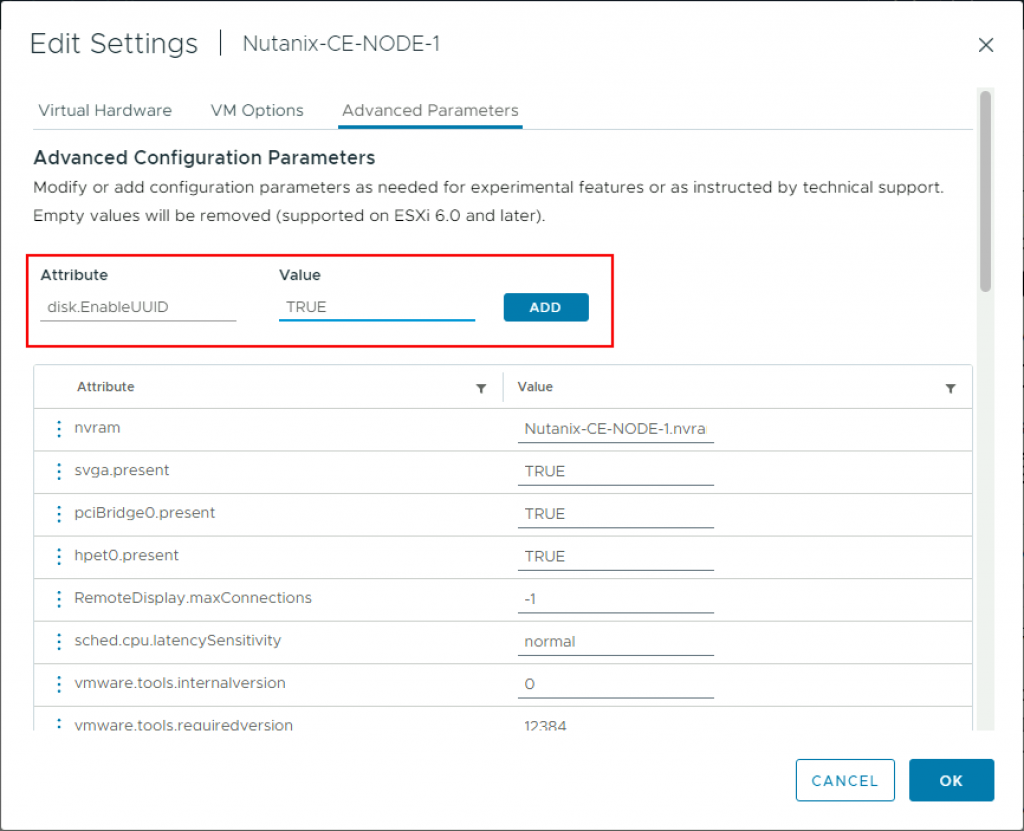
Task: Open actions menu for nvram row
Action: [58, 429]
